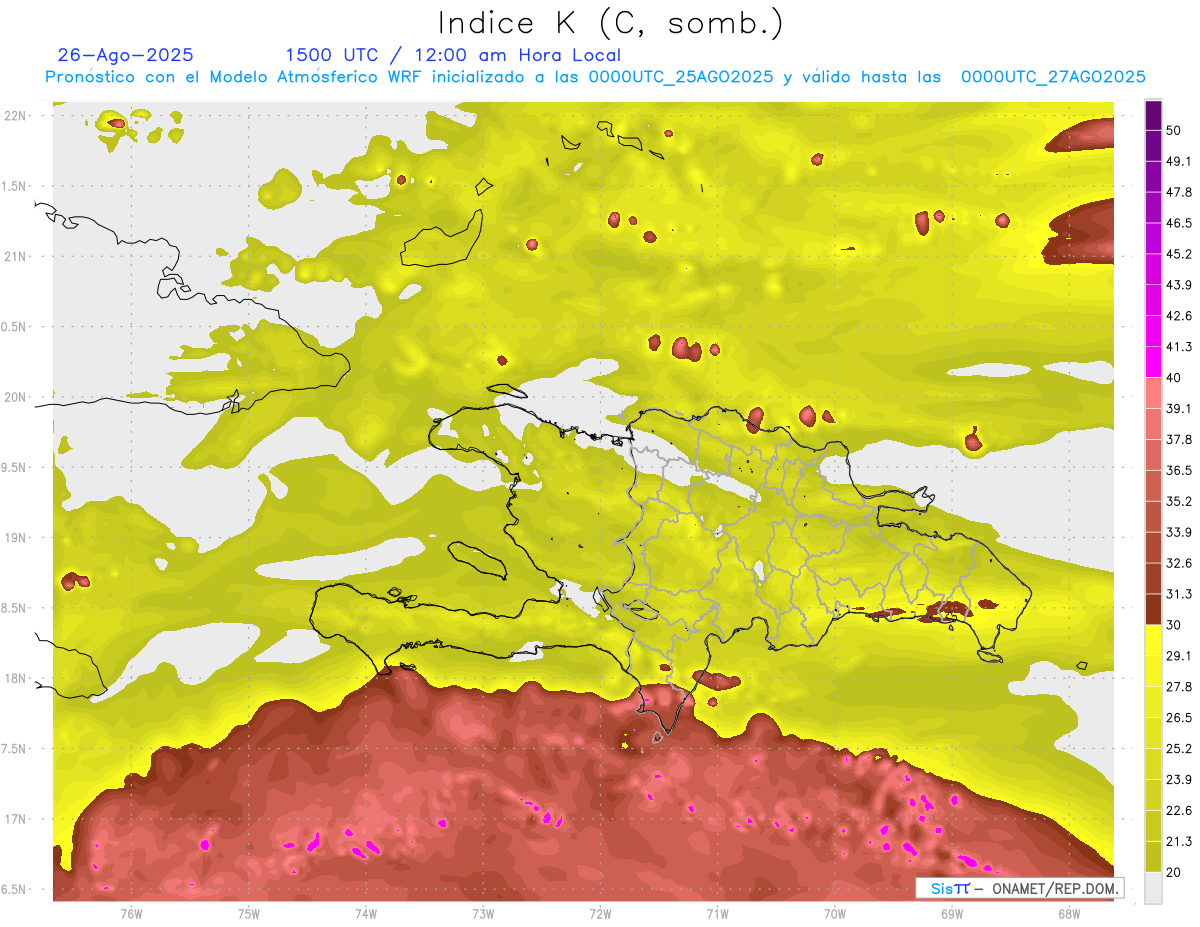The height and width of the screenshot is (927, 1200).
Task: Click the color scale value '49.1'
Action: 1179,161
